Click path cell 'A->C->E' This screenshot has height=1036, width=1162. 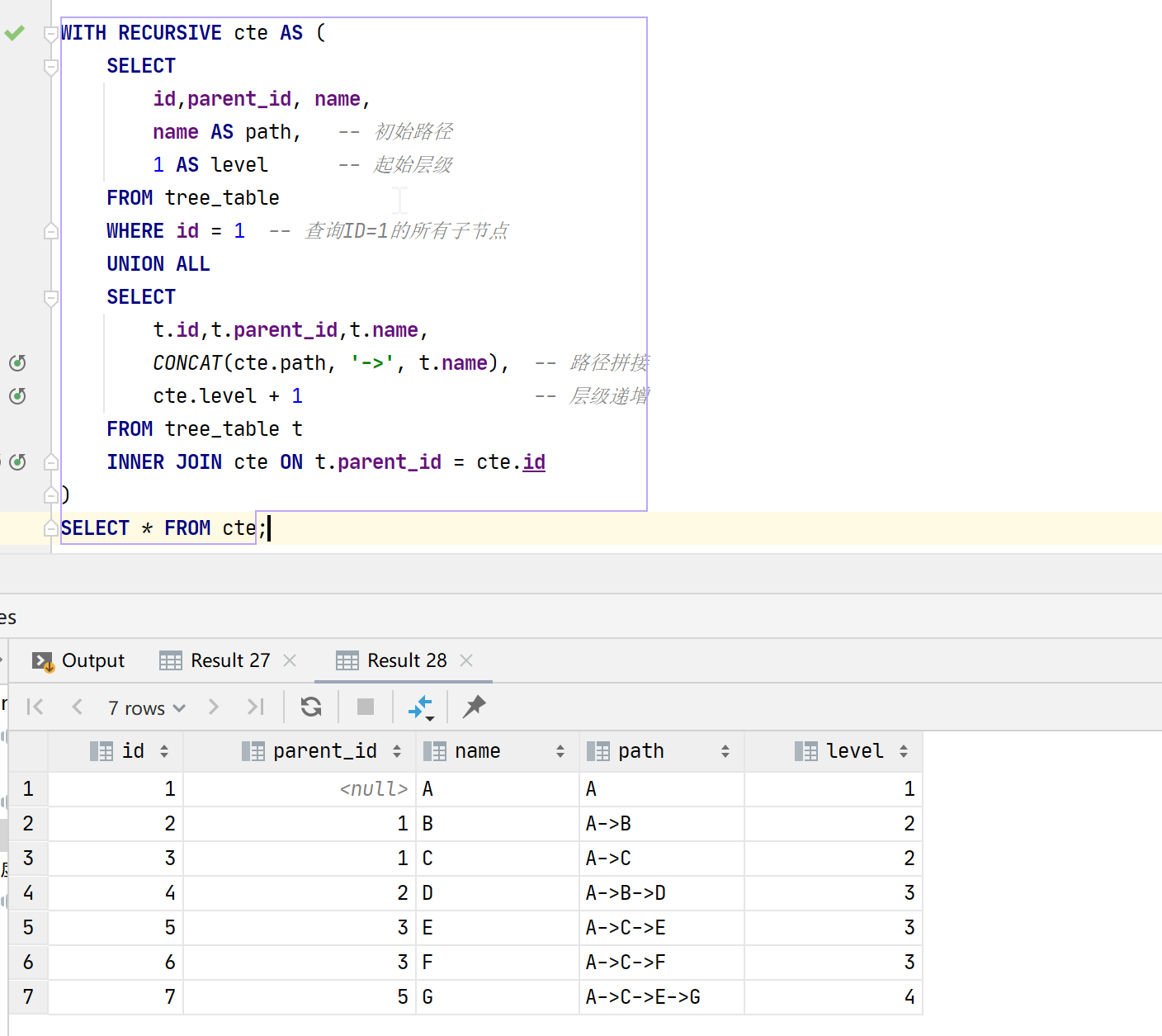(662, 928)
